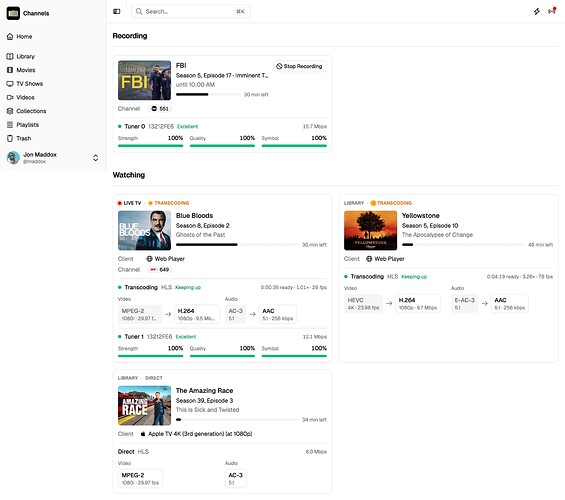
Task: Click the Library book icon
Action: tap(10, 56)
